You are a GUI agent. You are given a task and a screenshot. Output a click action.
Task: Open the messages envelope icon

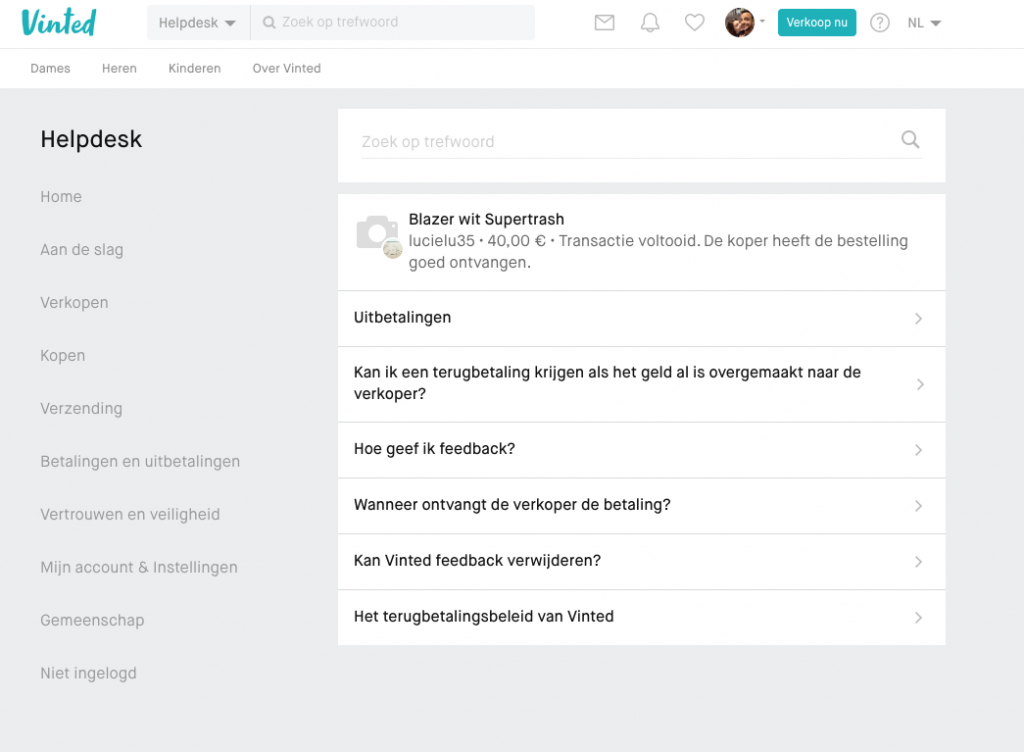(x=604, y=23)
